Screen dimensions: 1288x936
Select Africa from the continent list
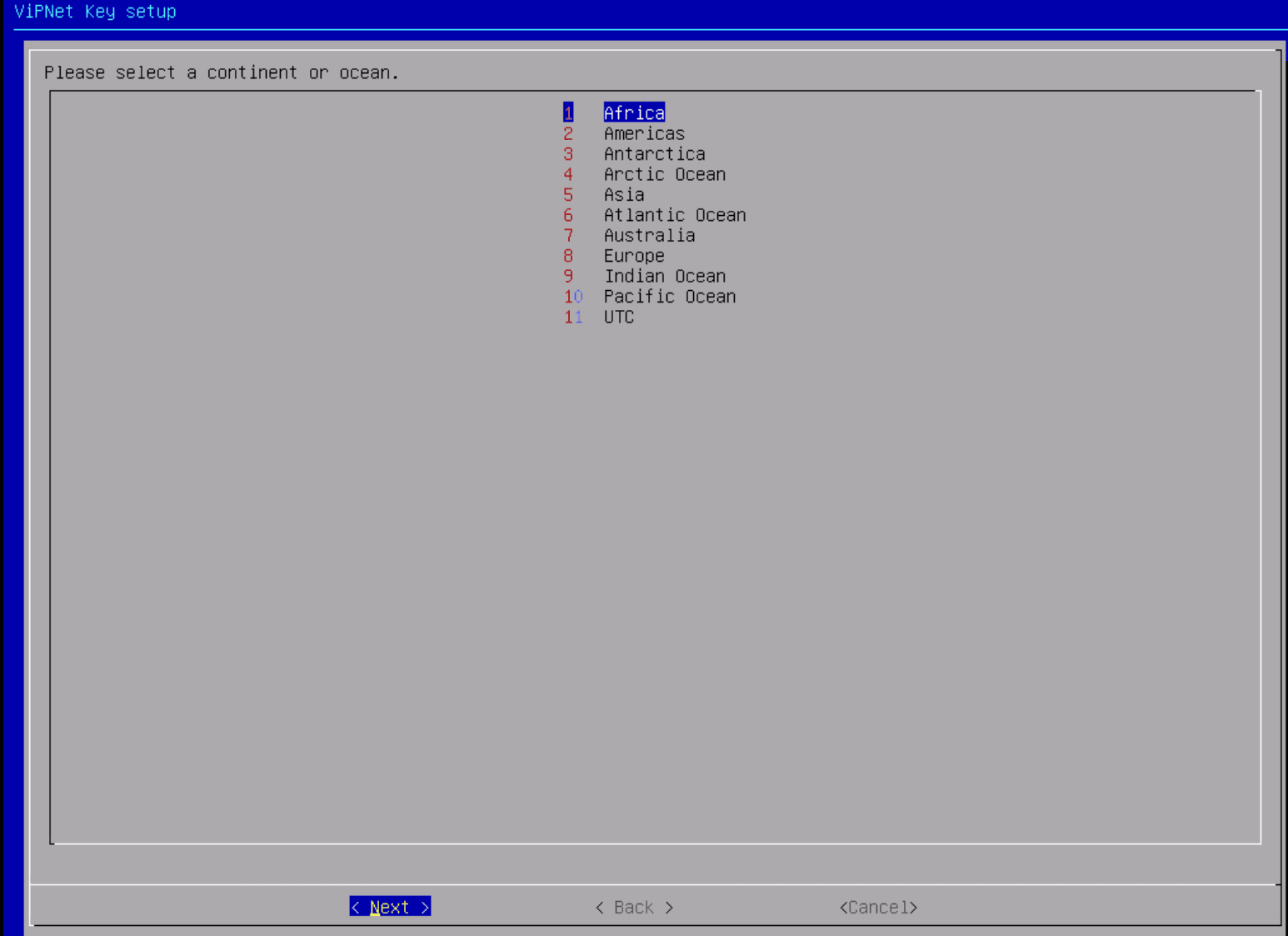(634, 113)
